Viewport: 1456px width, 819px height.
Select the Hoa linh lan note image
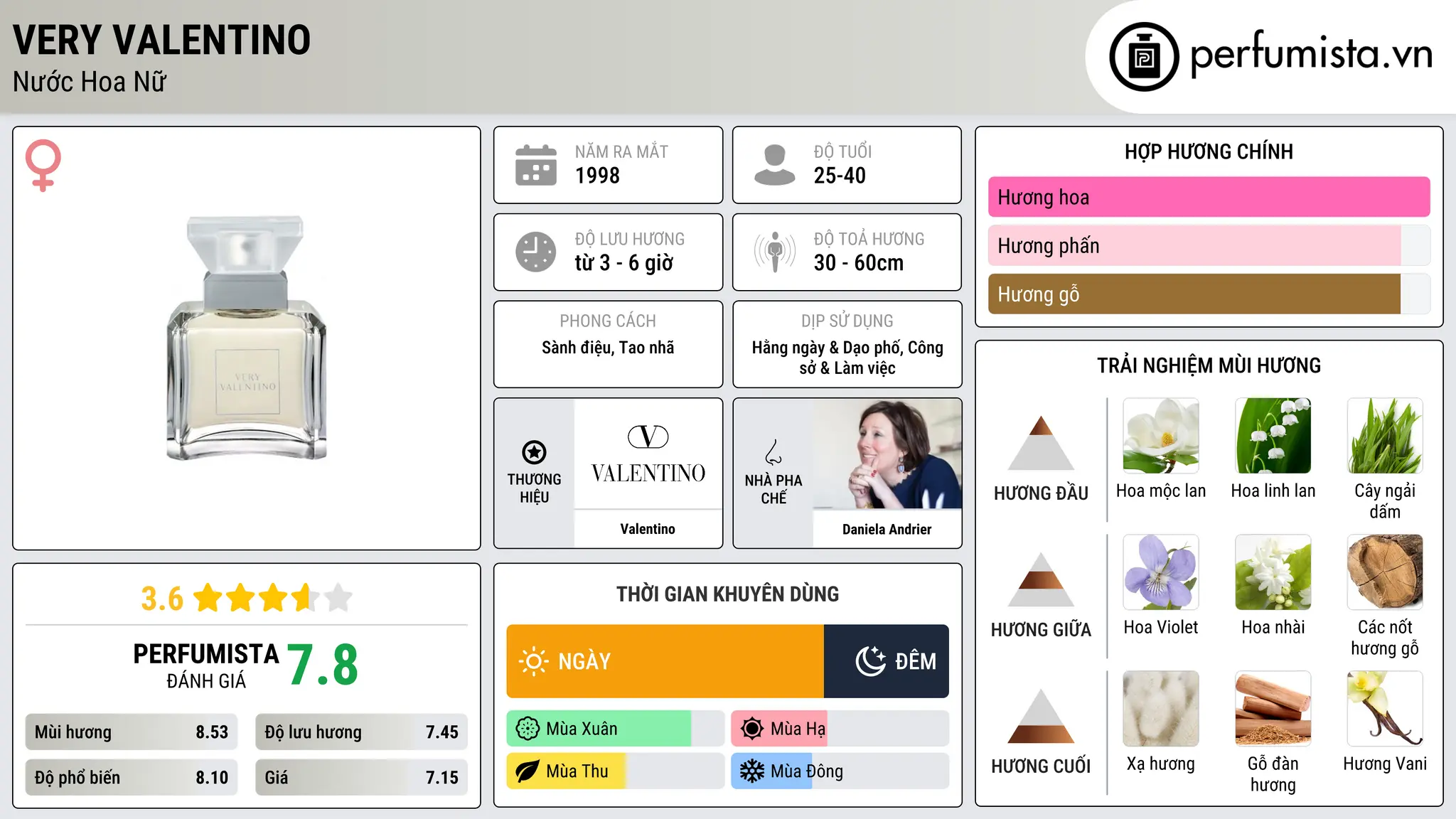pos(1273,436)
